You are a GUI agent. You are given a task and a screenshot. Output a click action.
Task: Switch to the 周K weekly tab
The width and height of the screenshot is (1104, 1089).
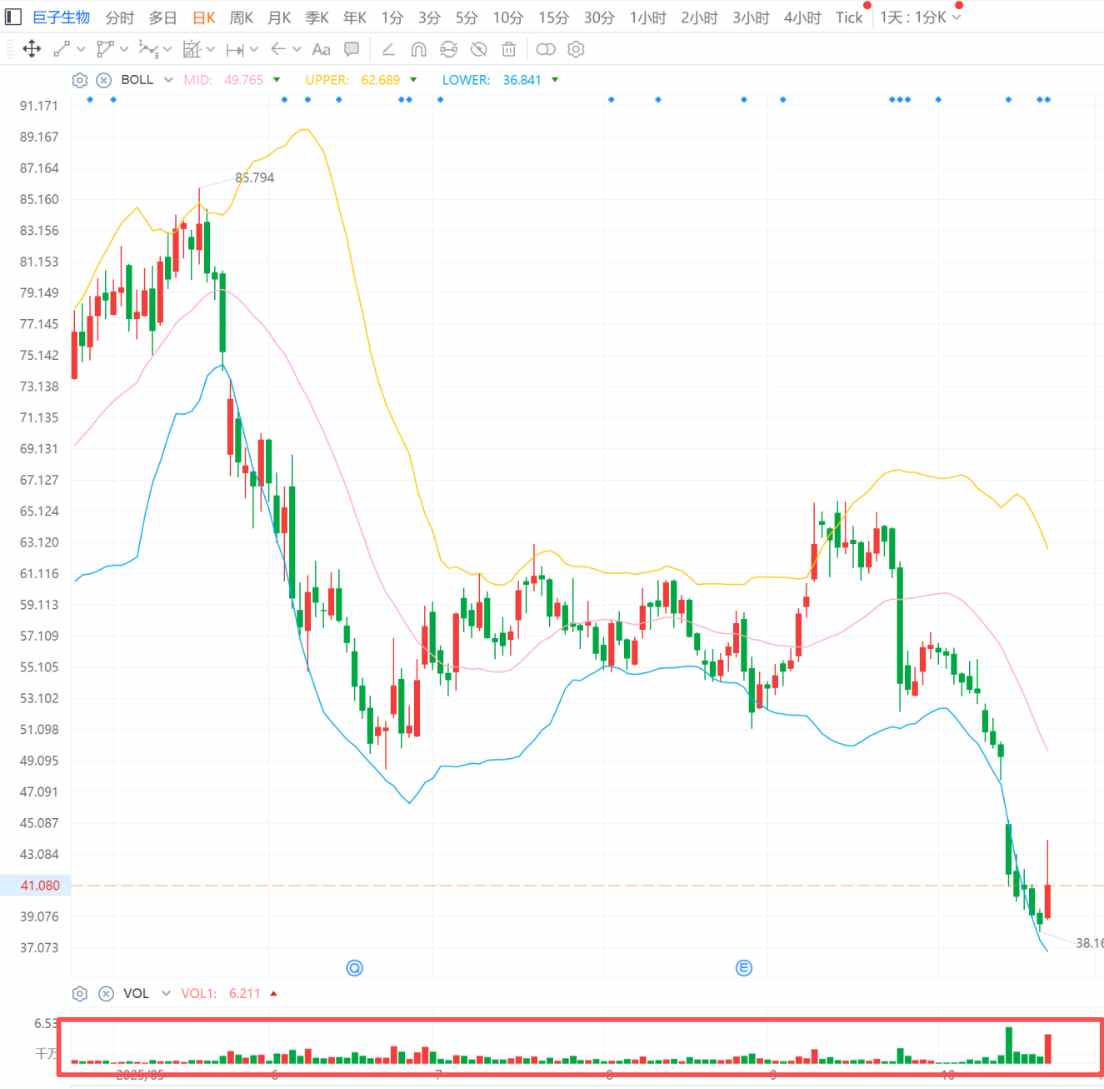(x=242, y=18)
